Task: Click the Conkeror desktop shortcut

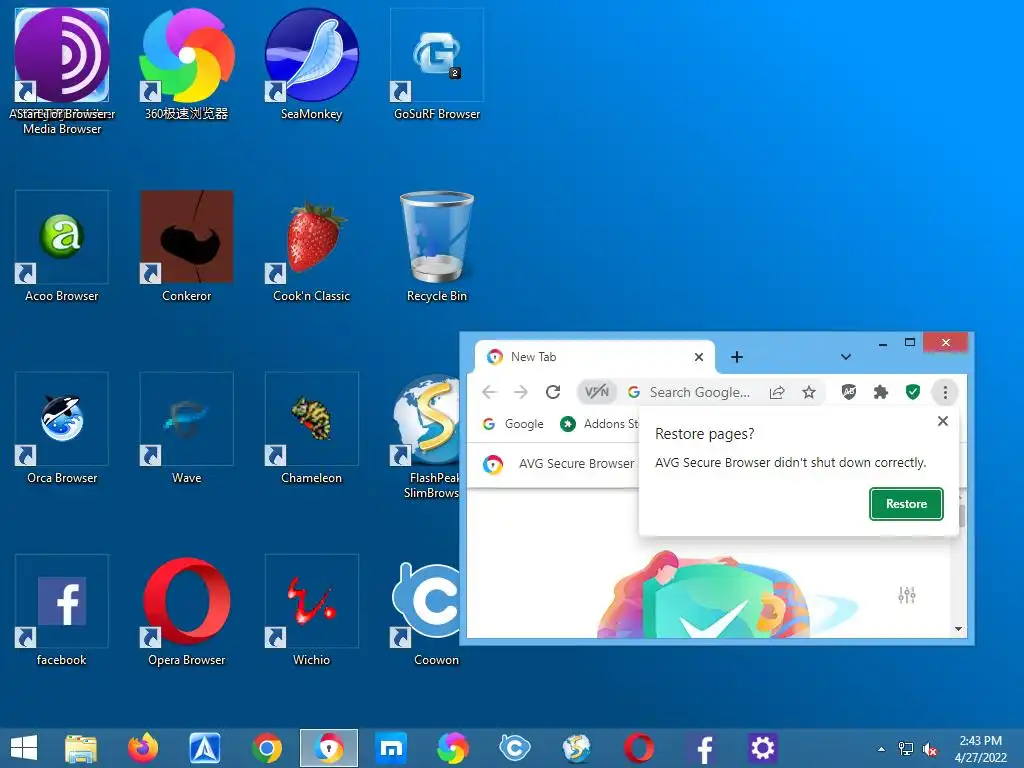Action: 187,237
